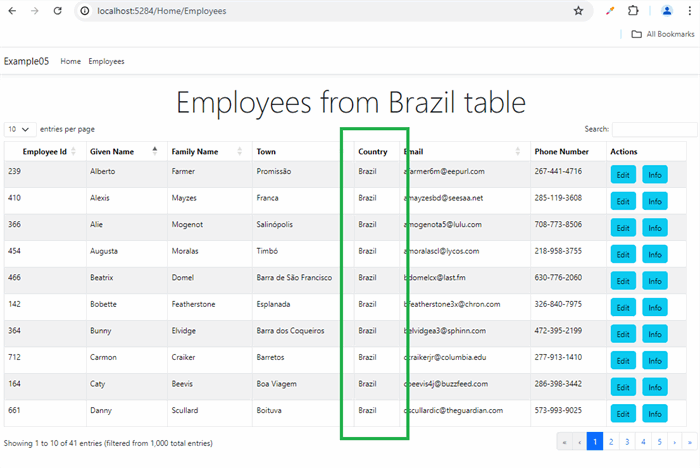Show info for Alie Mogenot
This screenshot has width=700, height=468.
(655, 228)
